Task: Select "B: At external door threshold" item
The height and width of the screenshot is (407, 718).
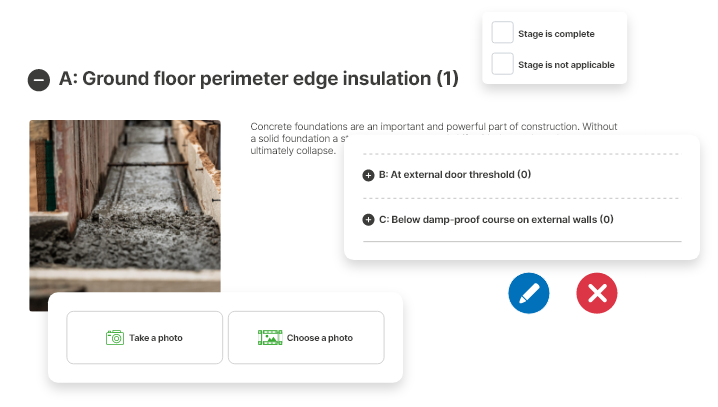Action: point(446,175)
